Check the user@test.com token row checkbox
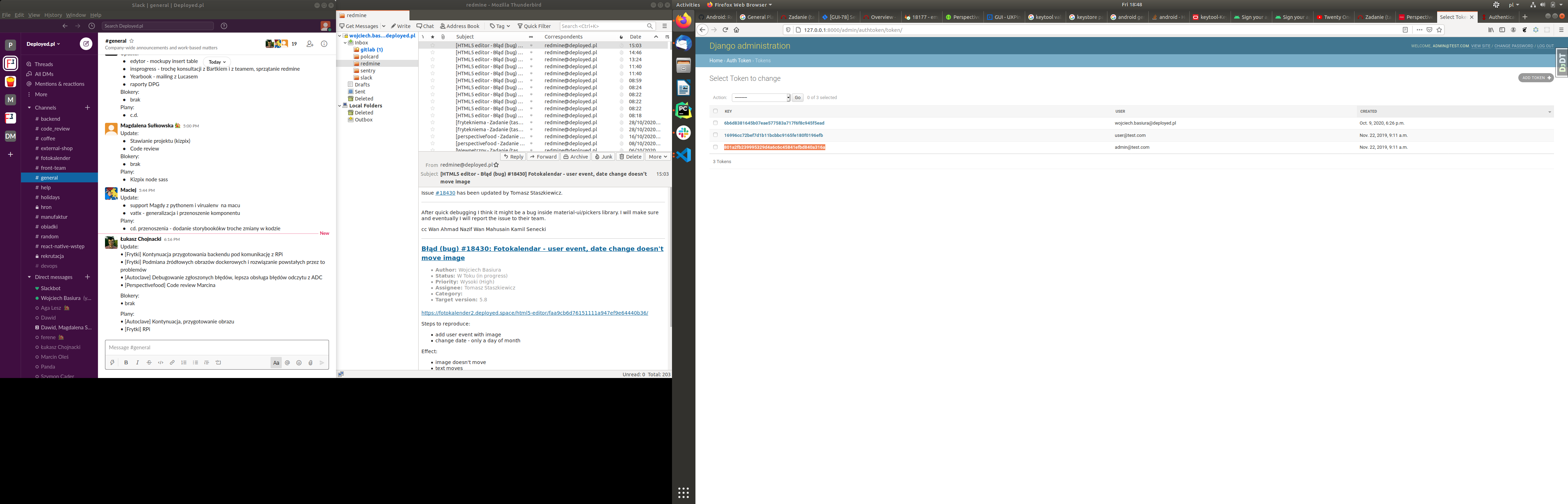This screenshot has width=1568, height=504. [x=715, y=135]
